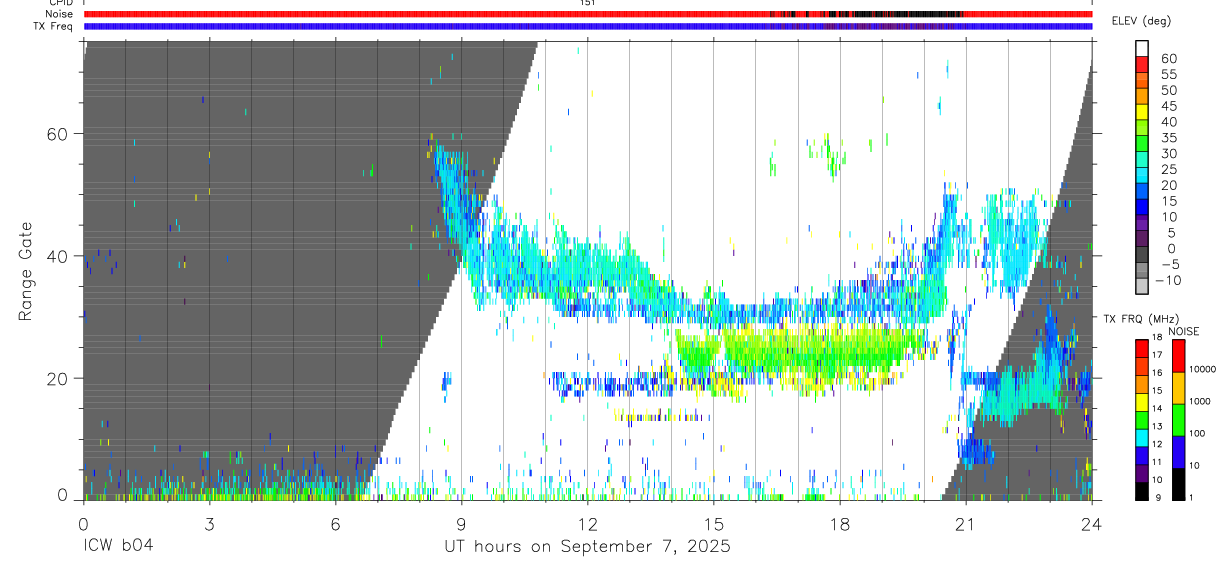Click the red Noise strip above the plot
The width and height of the screenshot is (1228, 567).
588,14
